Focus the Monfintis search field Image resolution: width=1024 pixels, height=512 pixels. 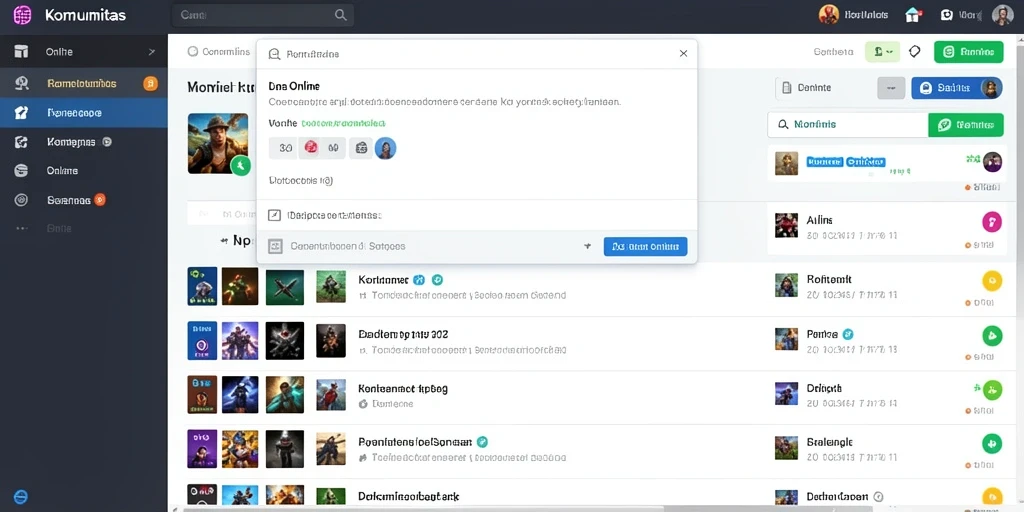coord(848,124)
